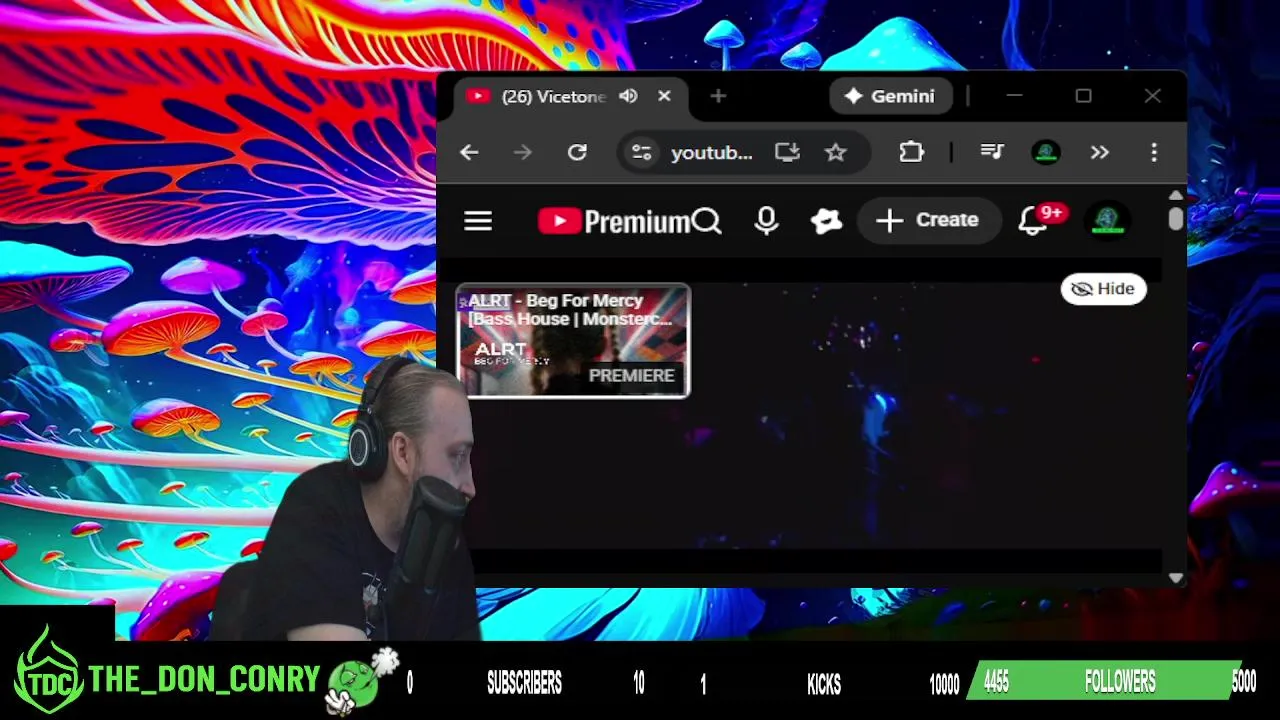Open YouTube notifications bell

1033,221
